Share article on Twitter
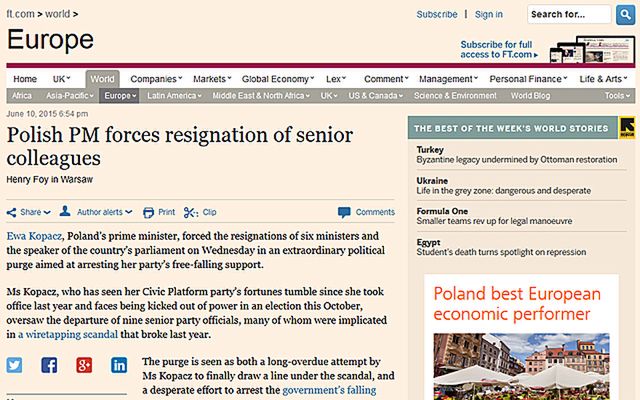Image resolution: width=640 pixels, height=400 pixels. tap(15, 365)
